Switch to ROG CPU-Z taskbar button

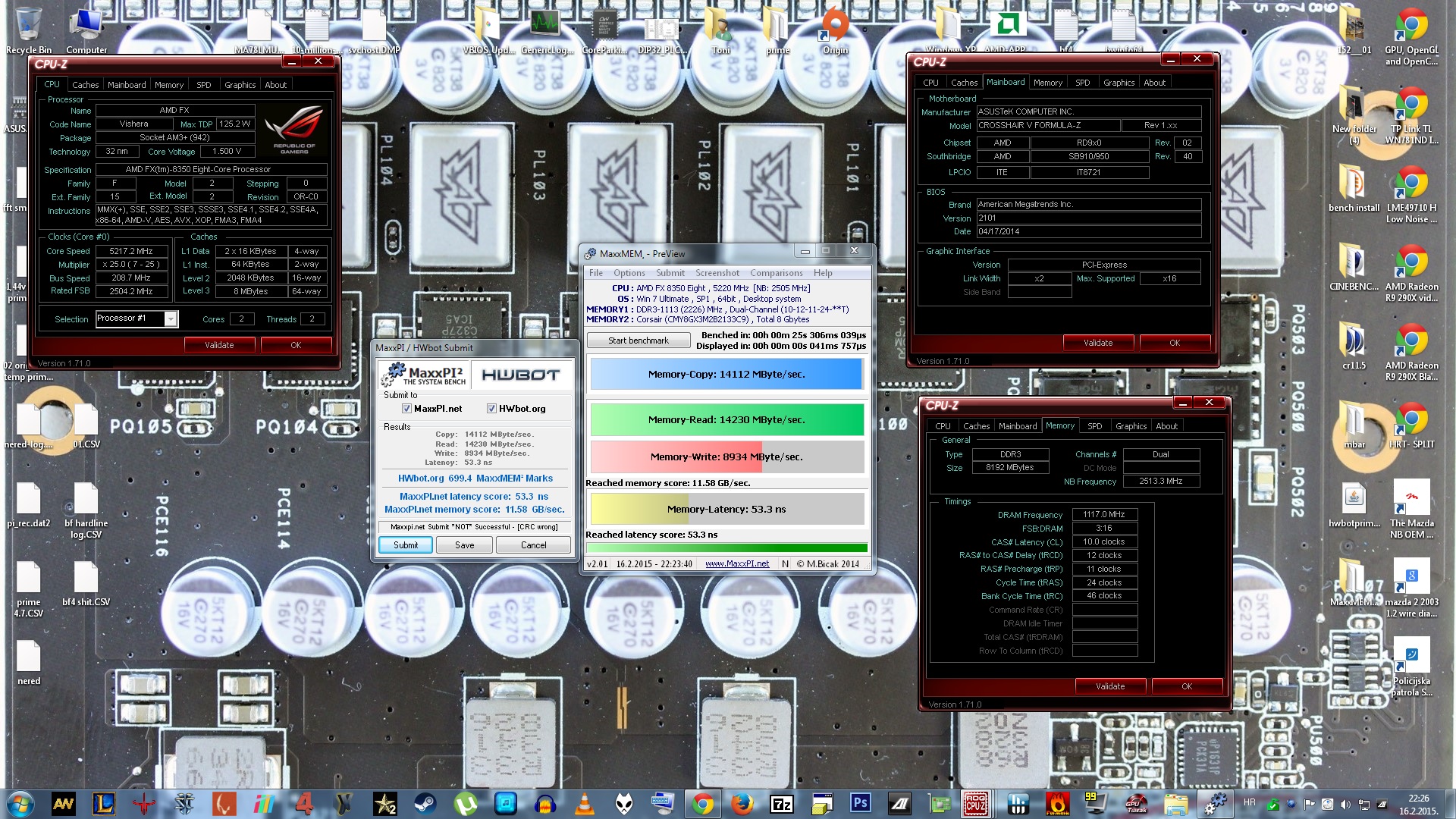coord(976,804)
